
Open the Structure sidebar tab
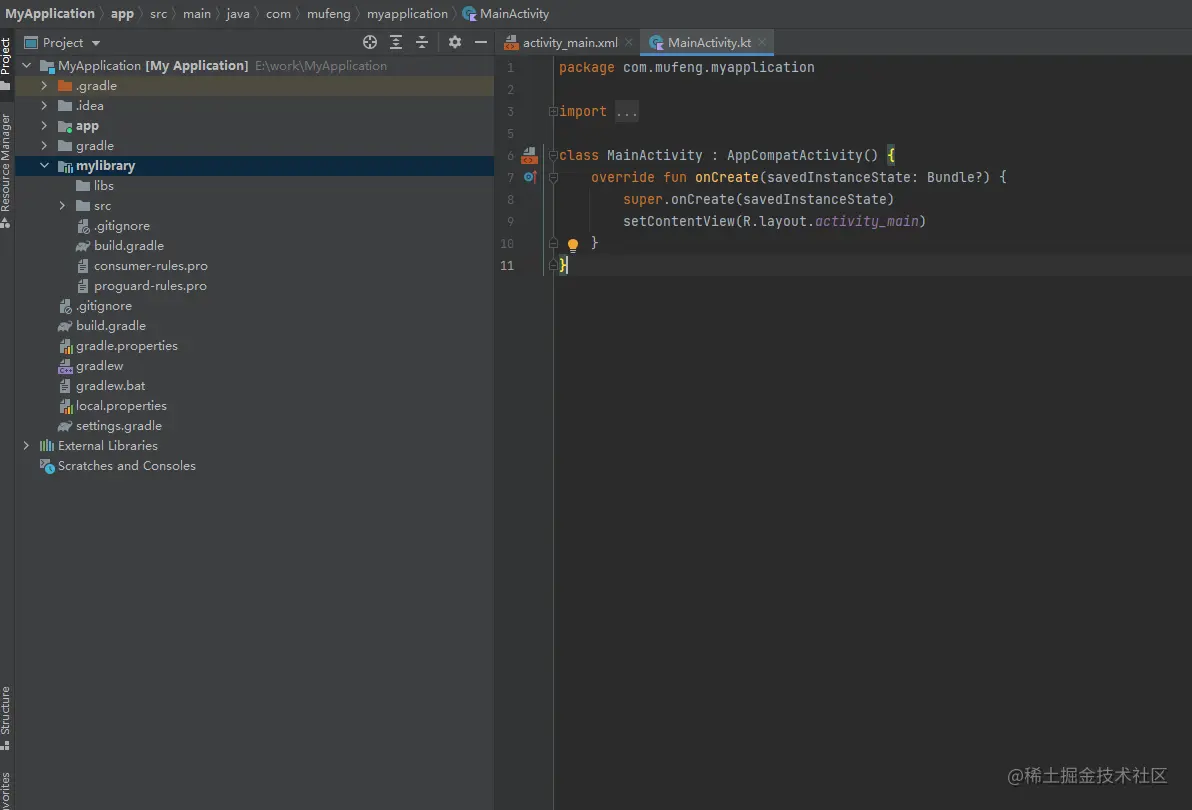[x=6, y=718]
